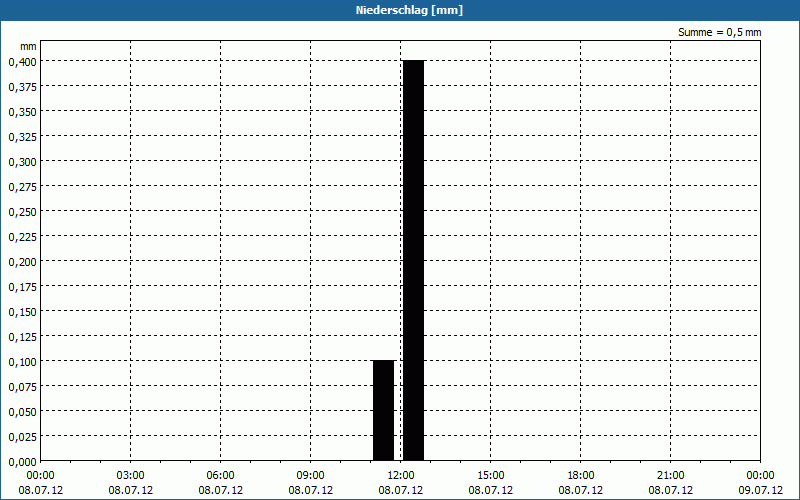
Task: Click the 09:00 time label
Action: (311, 476)
